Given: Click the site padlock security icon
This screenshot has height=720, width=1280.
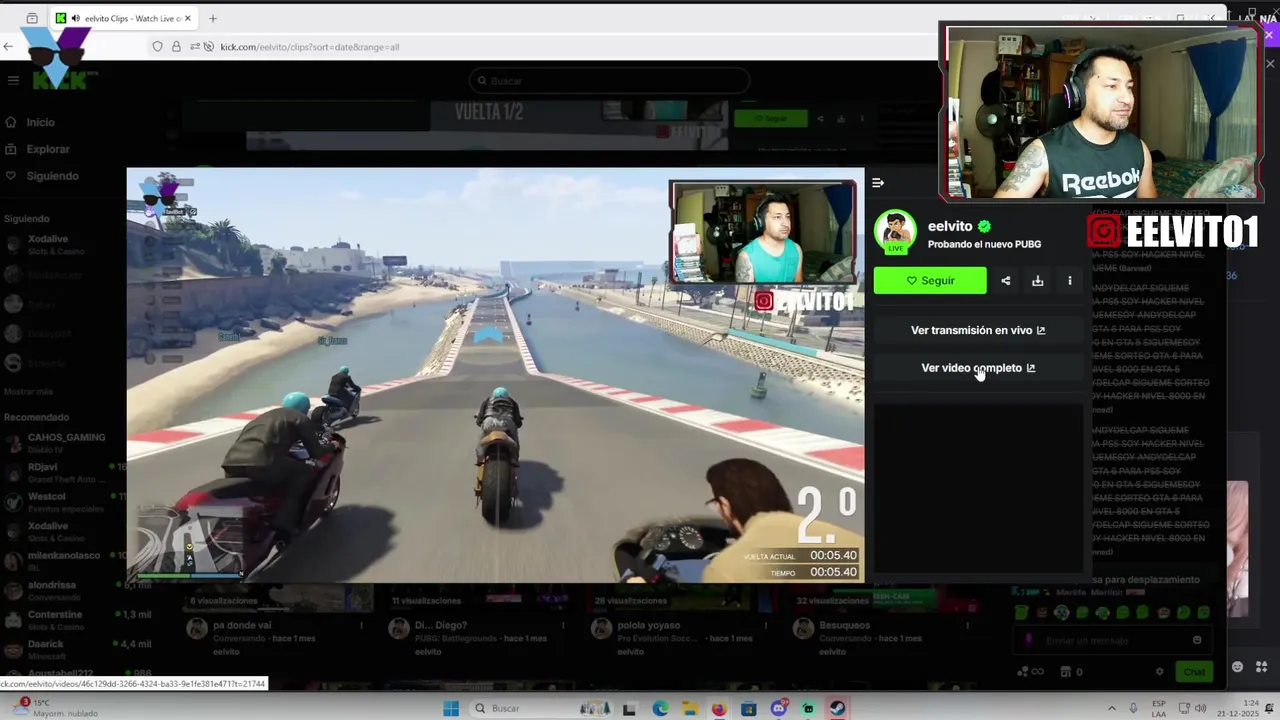Looking at the screenshot, I should coord(176,47).
